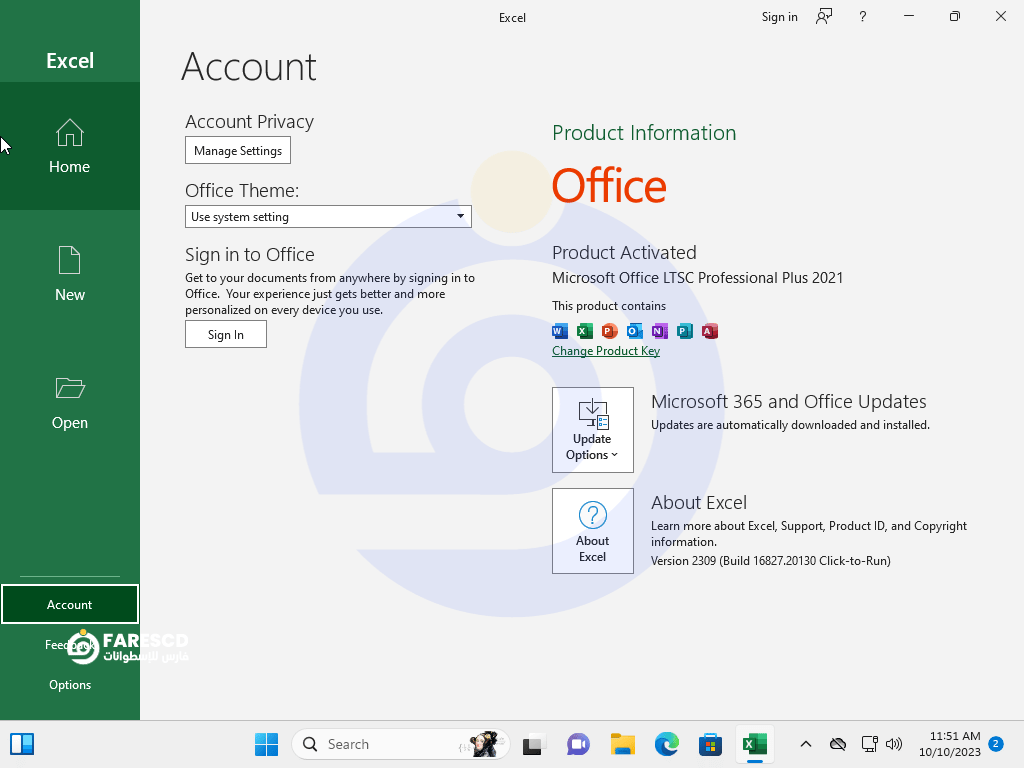Screen dimensions: 1024x768
Task: Open File Explorer from the taskbar
Action: click(622, 744)
